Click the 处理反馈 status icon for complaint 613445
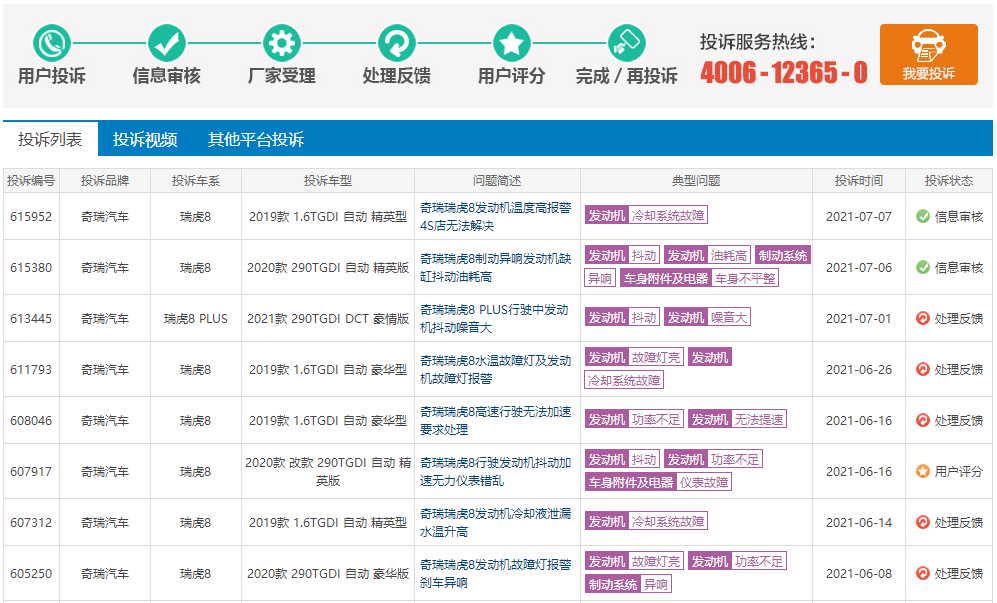 [923, 318]
